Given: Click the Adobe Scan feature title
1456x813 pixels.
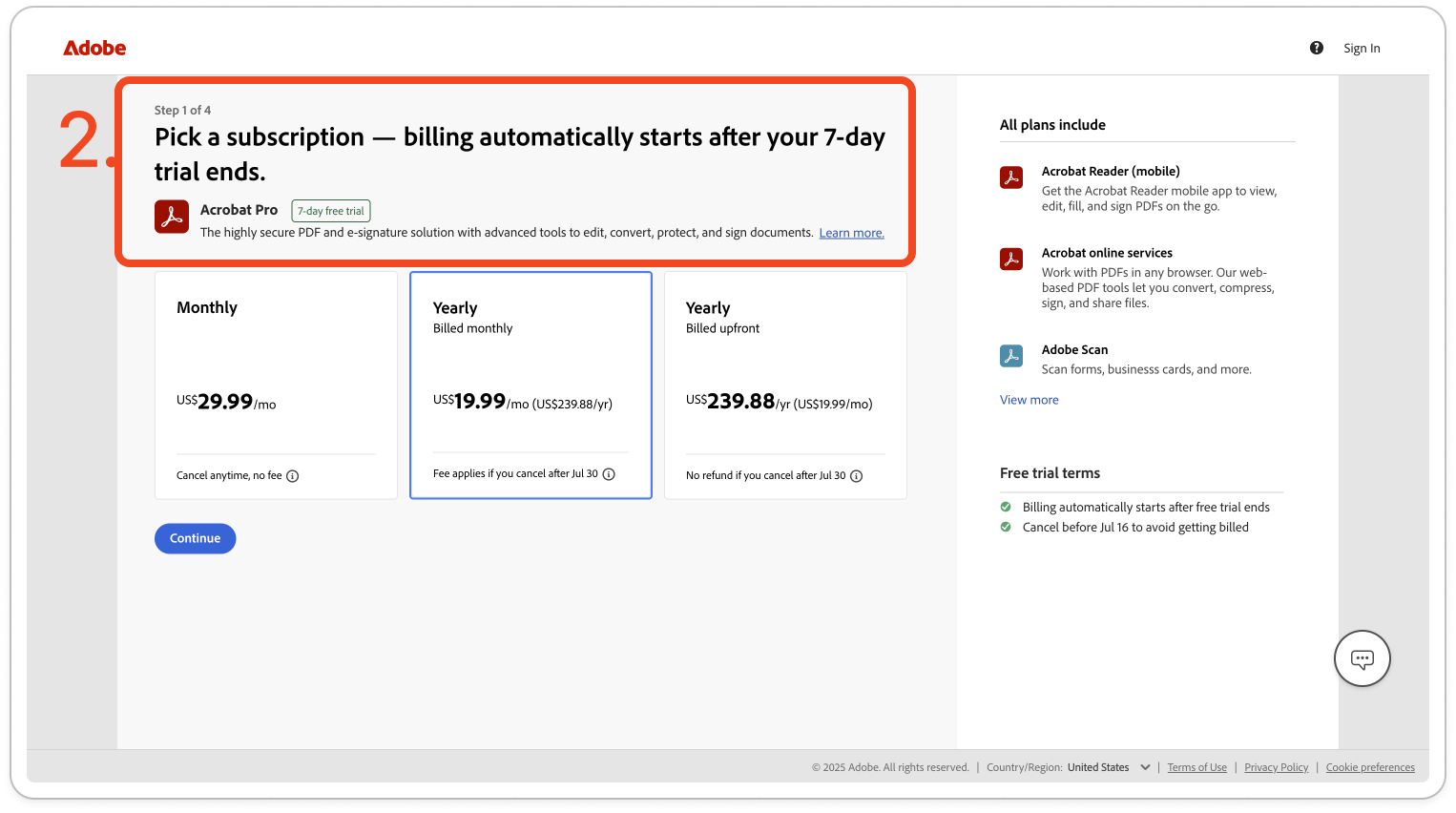Looking at the screenshot, I should click(x=1075, y=350).
